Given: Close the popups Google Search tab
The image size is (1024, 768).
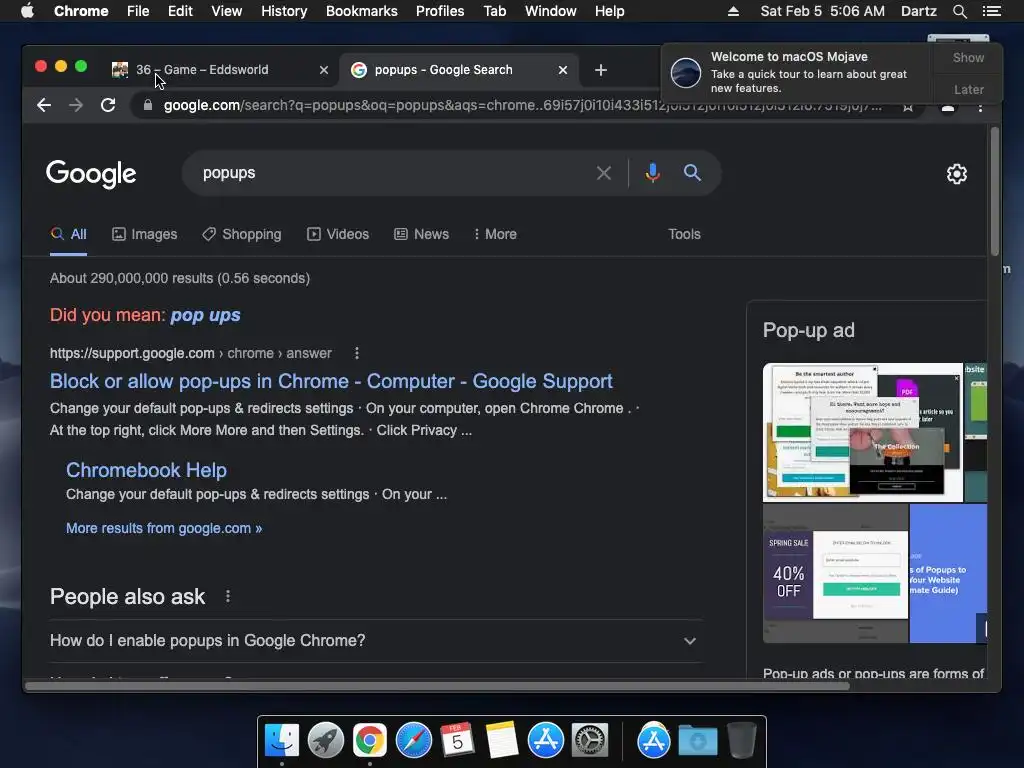Looking at the screenshot, I should pyautogui.click(x=563, y=70).
